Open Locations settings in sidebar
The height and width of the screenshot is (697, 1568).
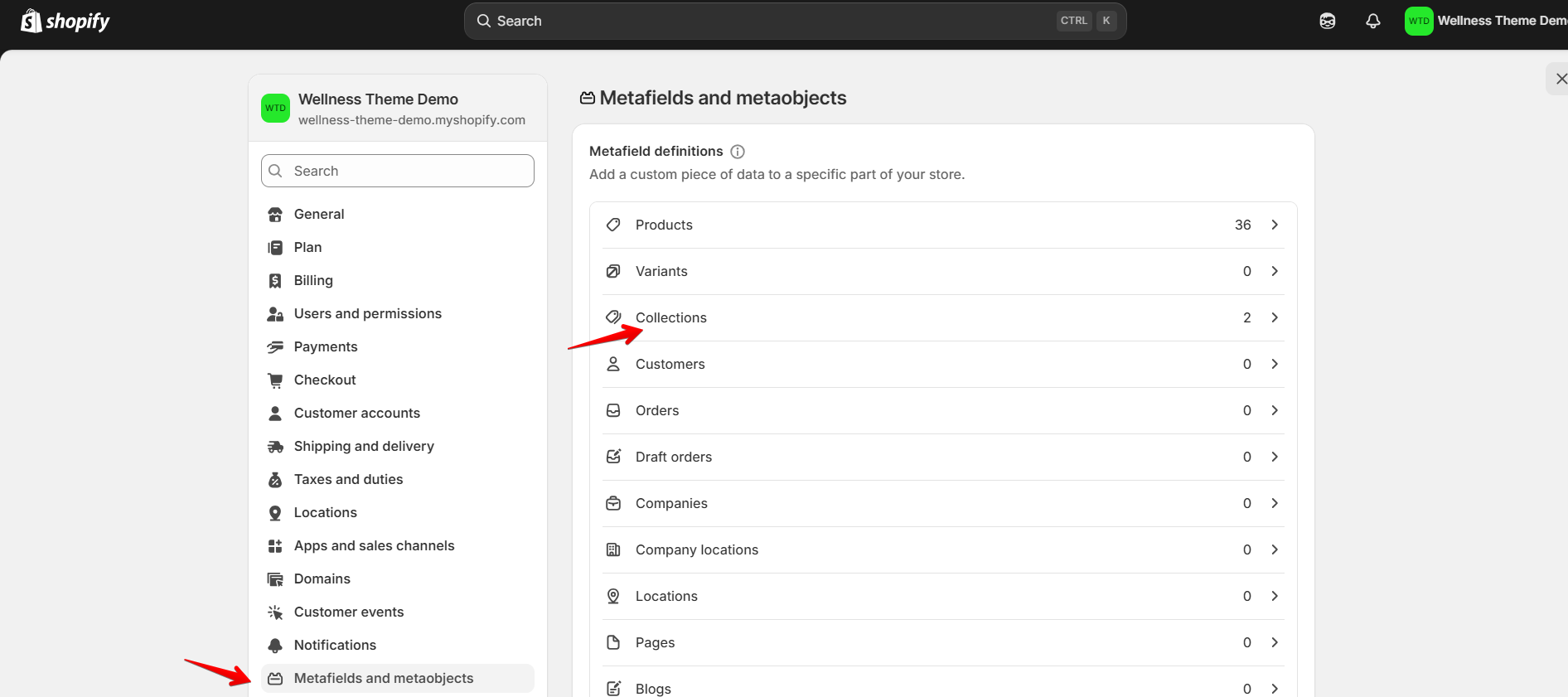tap(398, 512)
